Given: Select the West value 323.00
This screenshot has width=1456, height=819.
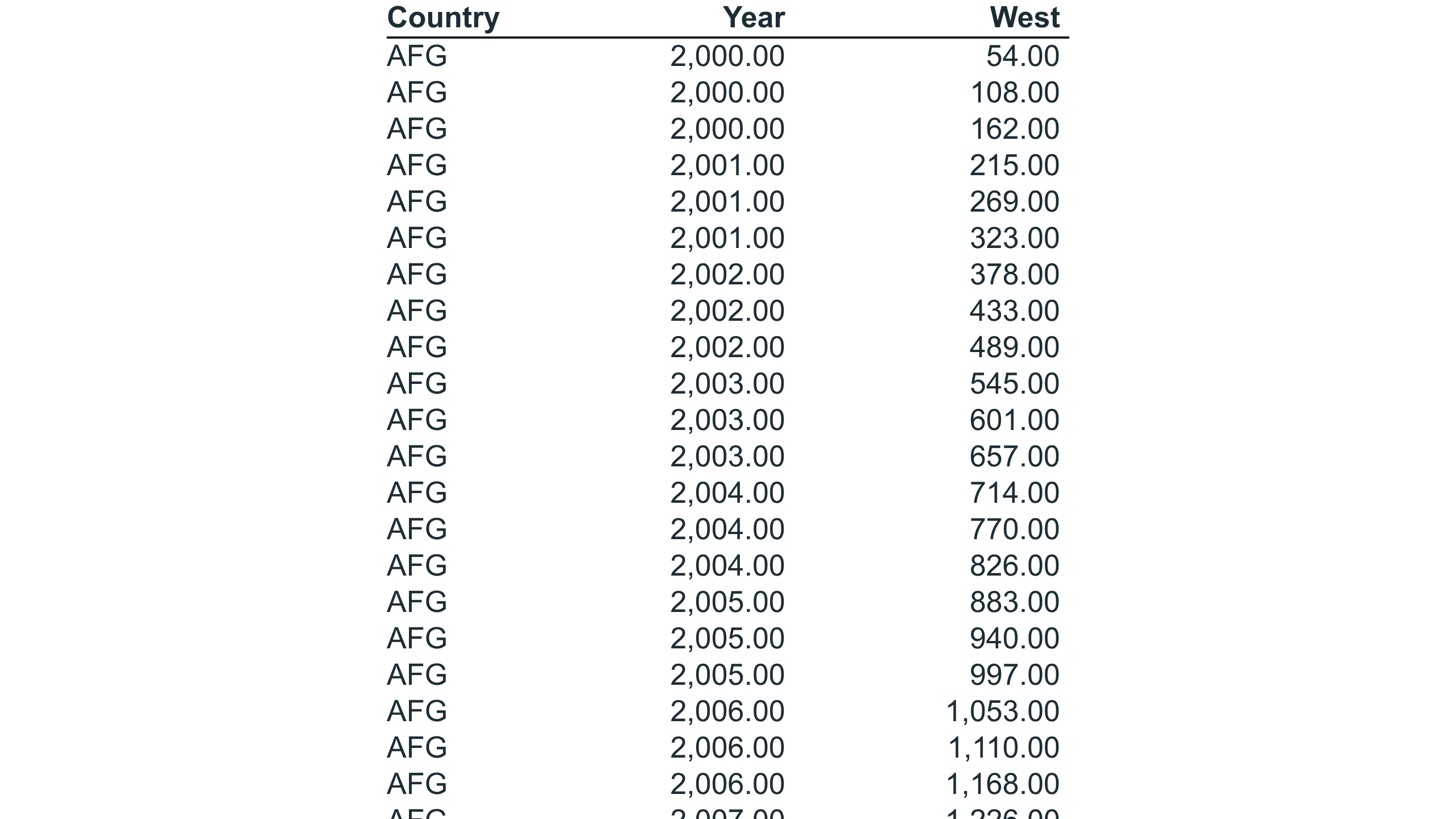Looking at the screenshot, I should coord(1015,238).
